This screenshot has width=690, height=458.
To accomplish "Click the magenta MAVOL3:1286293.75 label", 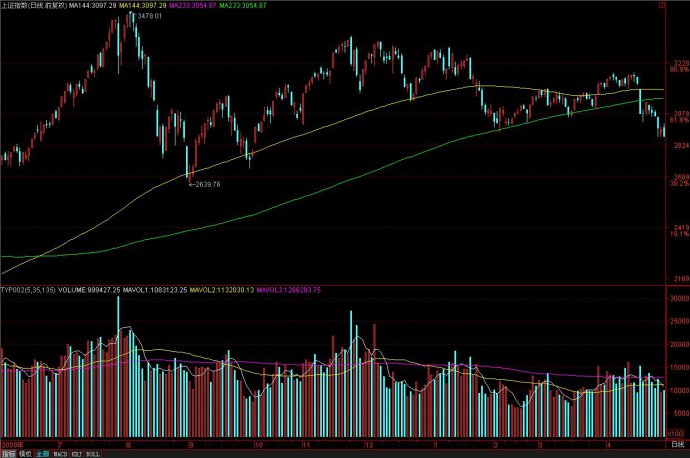I will (x=289, y=290).
